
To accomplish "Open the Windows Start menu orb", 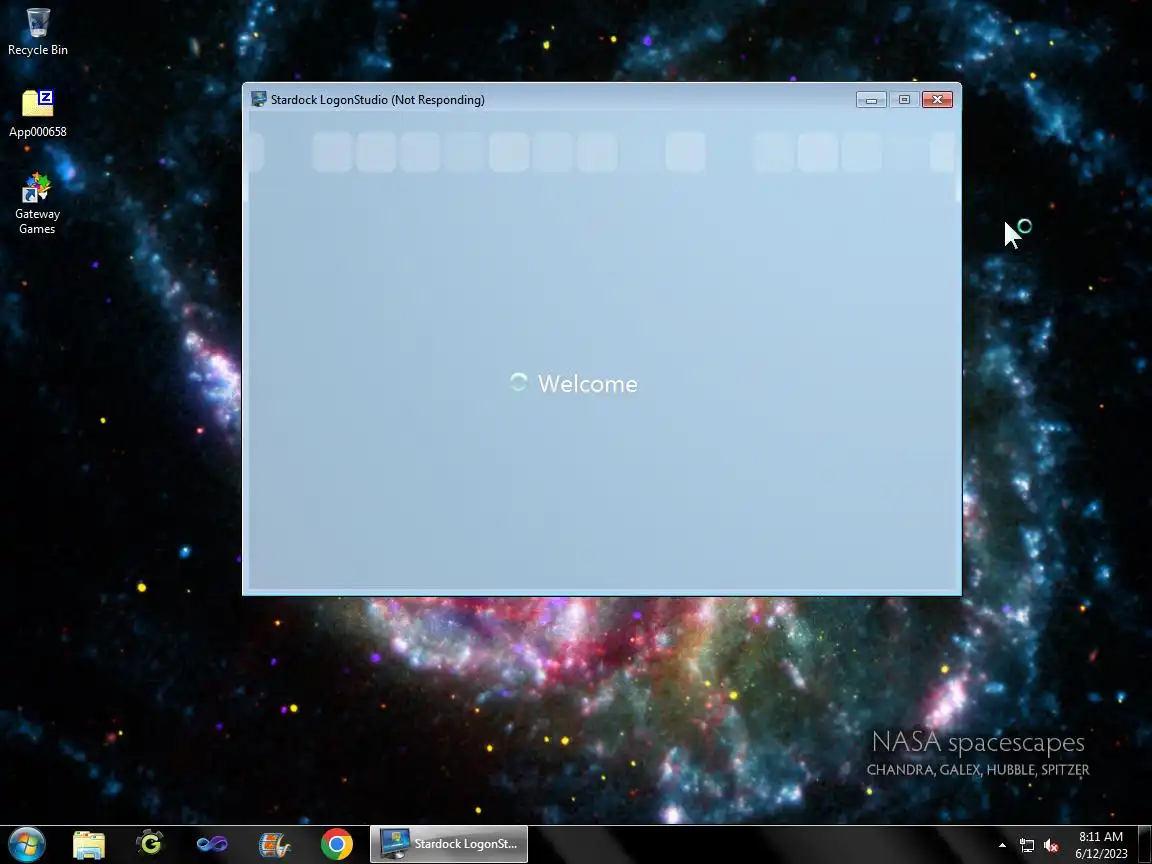I will point(26,844).
